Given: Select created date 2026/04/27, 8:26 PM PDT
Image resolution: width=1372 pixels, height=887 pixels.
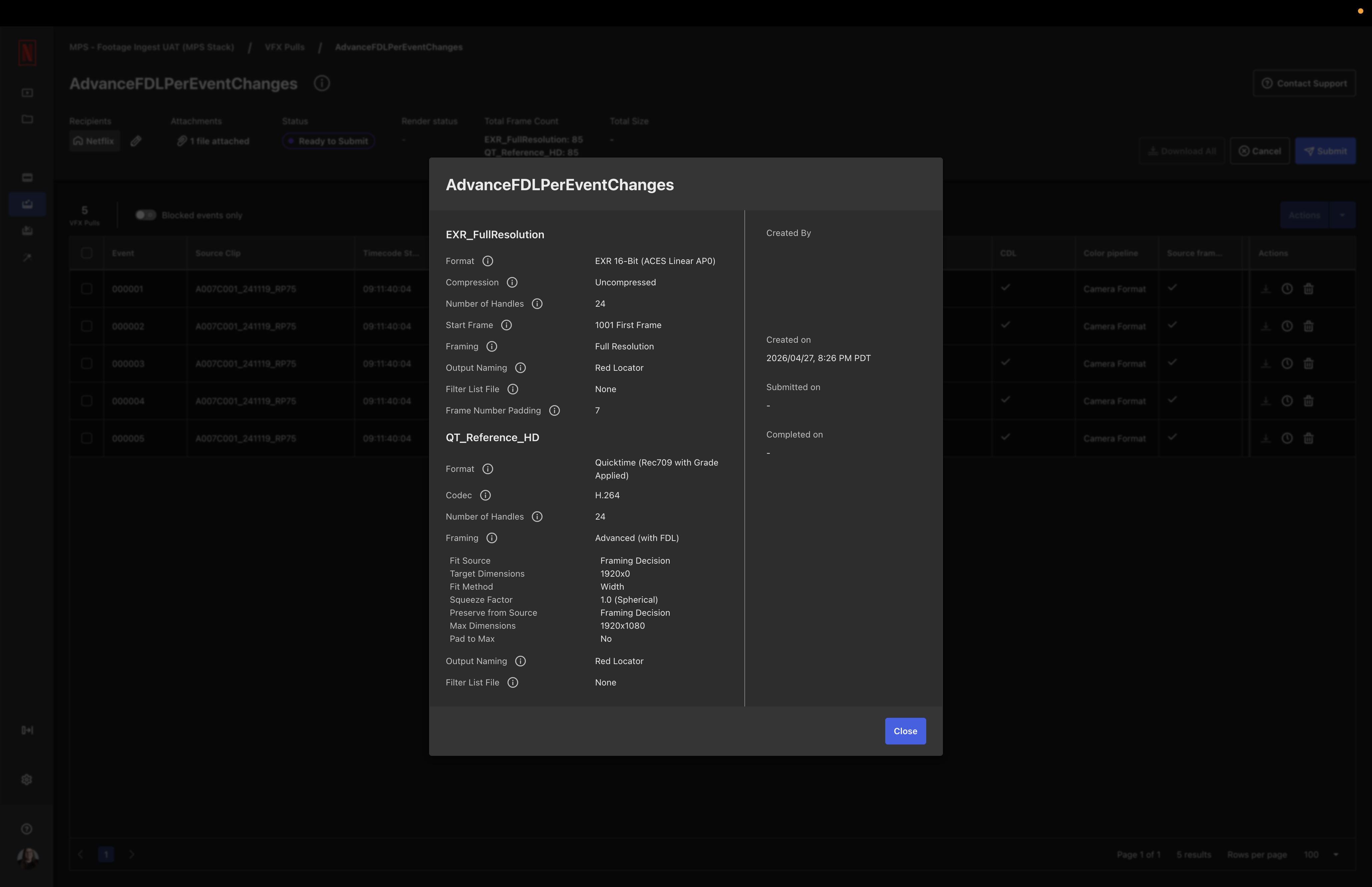Looking at the screenshot, I should (x=818, y=358).
